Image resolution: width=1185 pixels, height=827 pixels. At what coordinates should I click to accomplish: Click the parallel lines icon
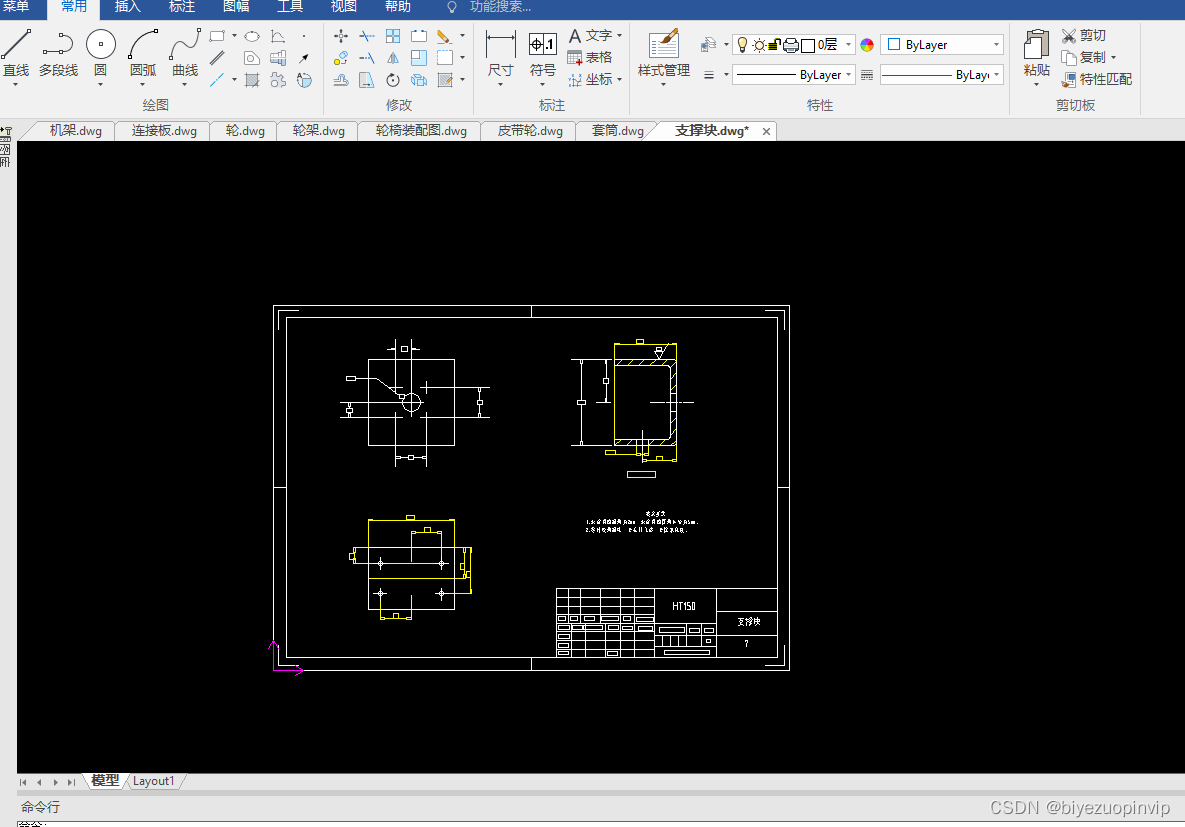[218, 57]
